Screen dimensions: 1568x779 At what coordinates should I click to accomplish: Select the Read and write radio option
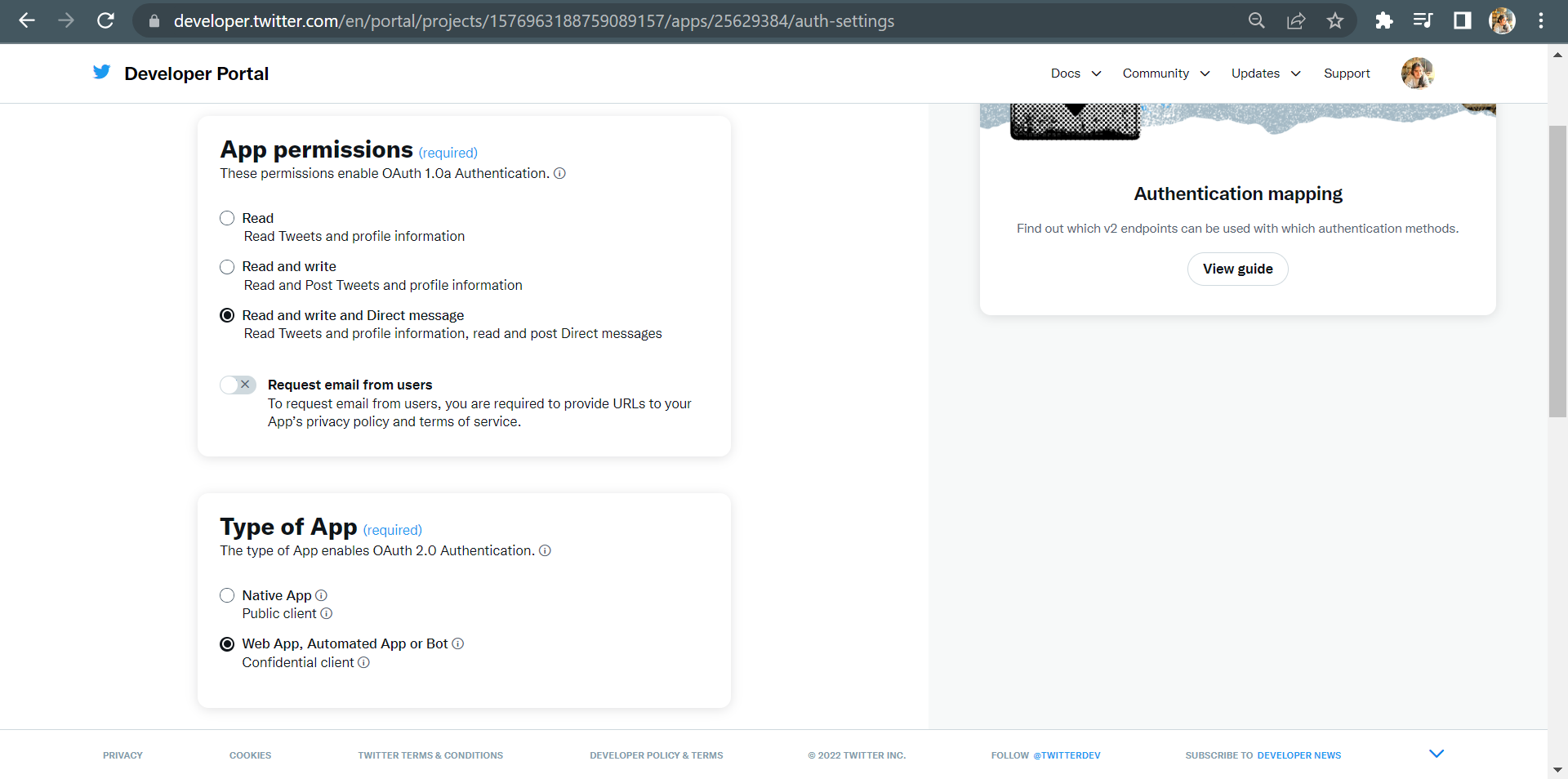point(227,267)
